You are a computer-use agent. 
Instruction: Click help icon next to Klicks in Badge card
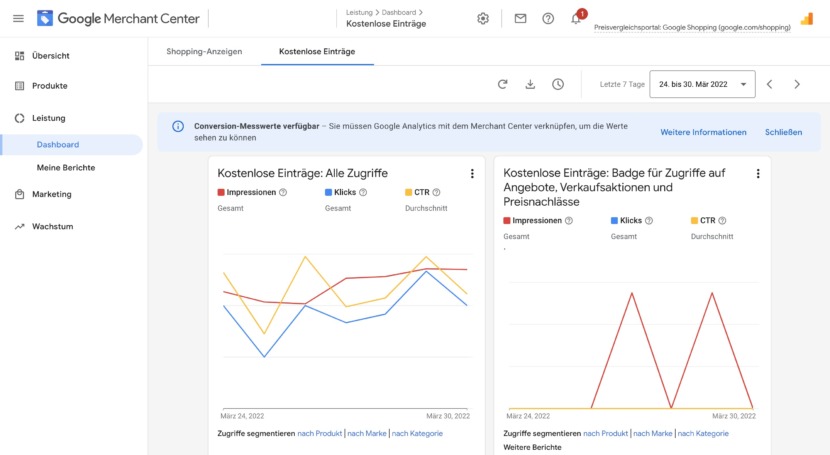tap(649, 221)
